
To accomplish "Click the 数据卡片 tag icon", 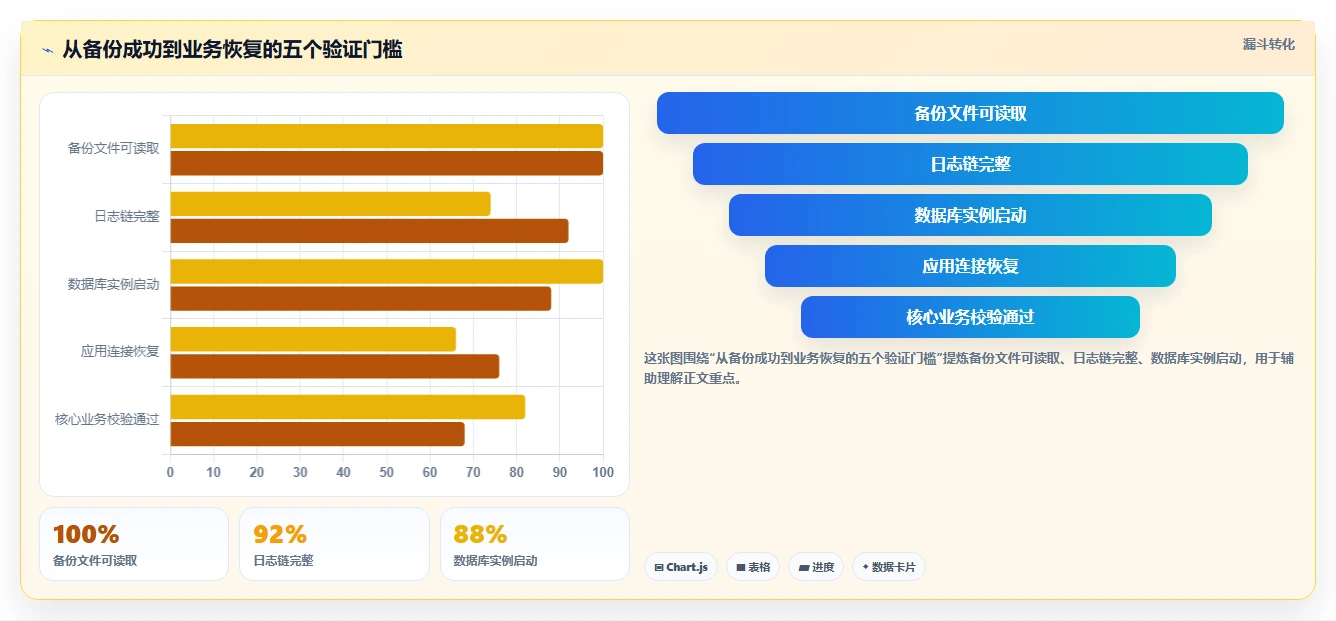I will tap(866, 567).
